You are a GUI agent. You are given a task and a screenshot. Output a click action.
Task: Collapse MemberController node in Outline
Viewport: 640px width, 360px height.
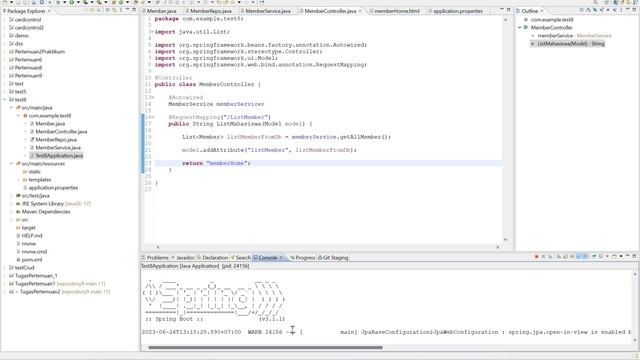point(520,27)
